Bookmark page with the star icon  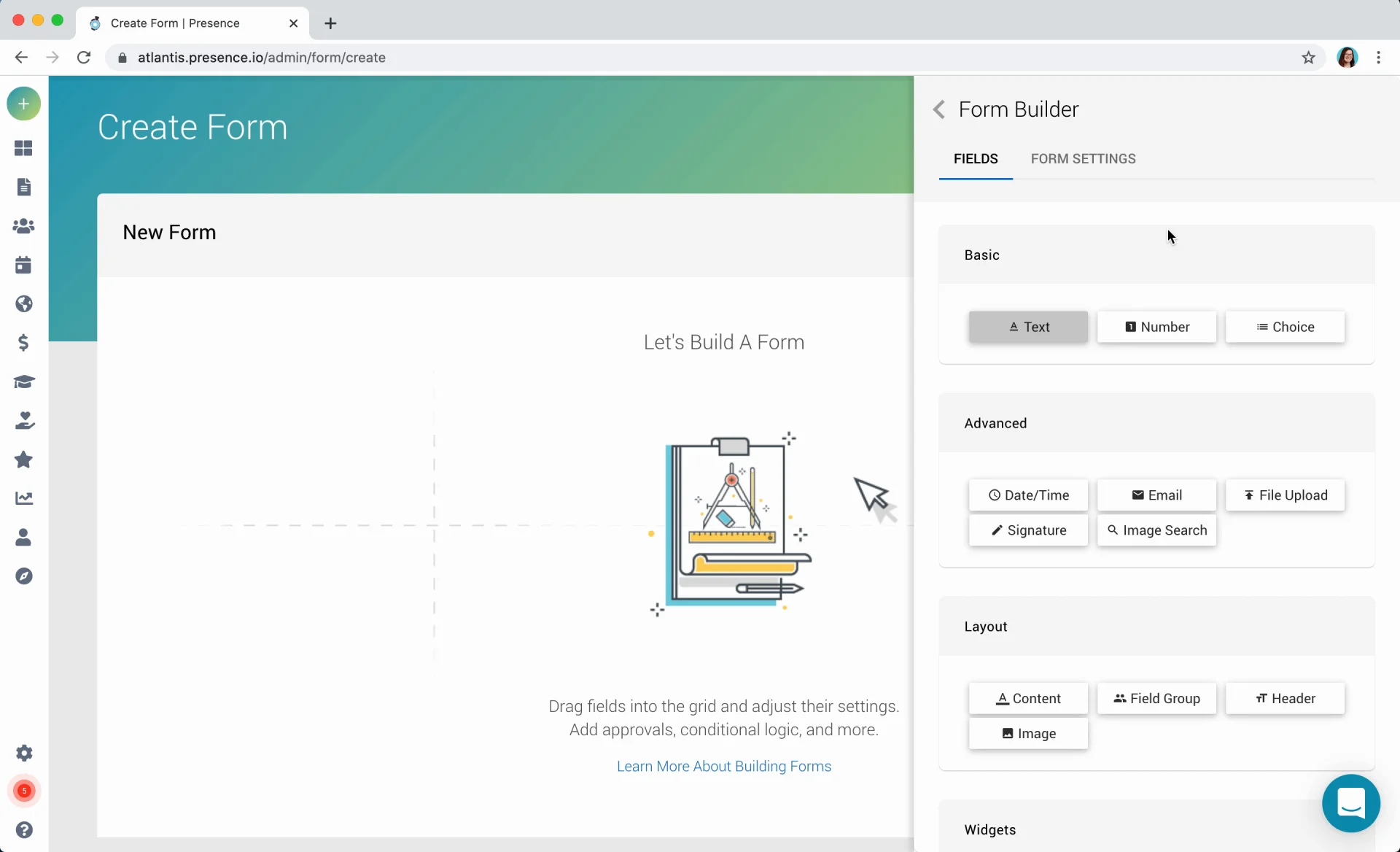coord(1308,58)
